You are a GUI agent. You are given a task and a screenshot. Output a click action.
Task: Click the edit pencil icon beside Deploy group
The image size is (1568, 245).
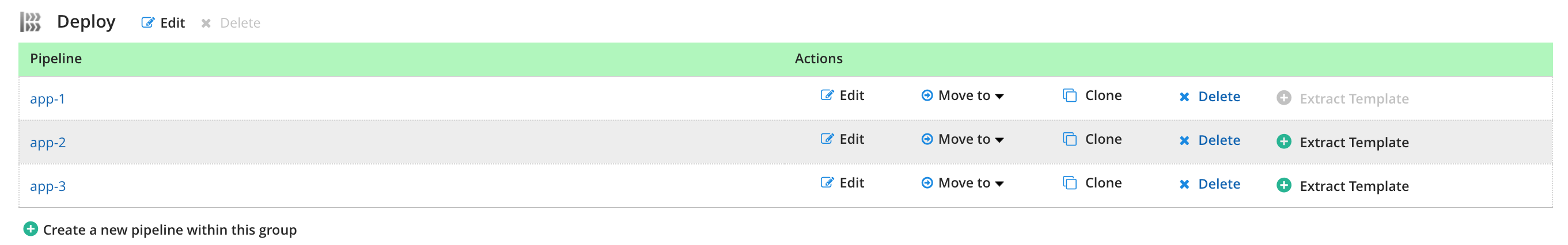pos(148,22)
